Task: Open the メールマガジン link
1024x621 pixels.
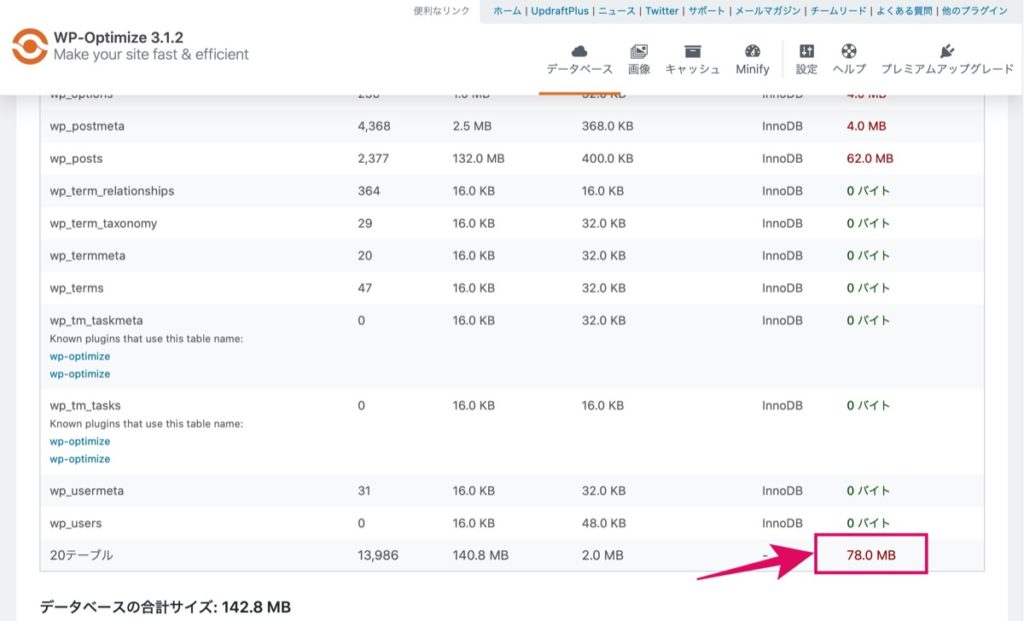Action: [768, 10]
